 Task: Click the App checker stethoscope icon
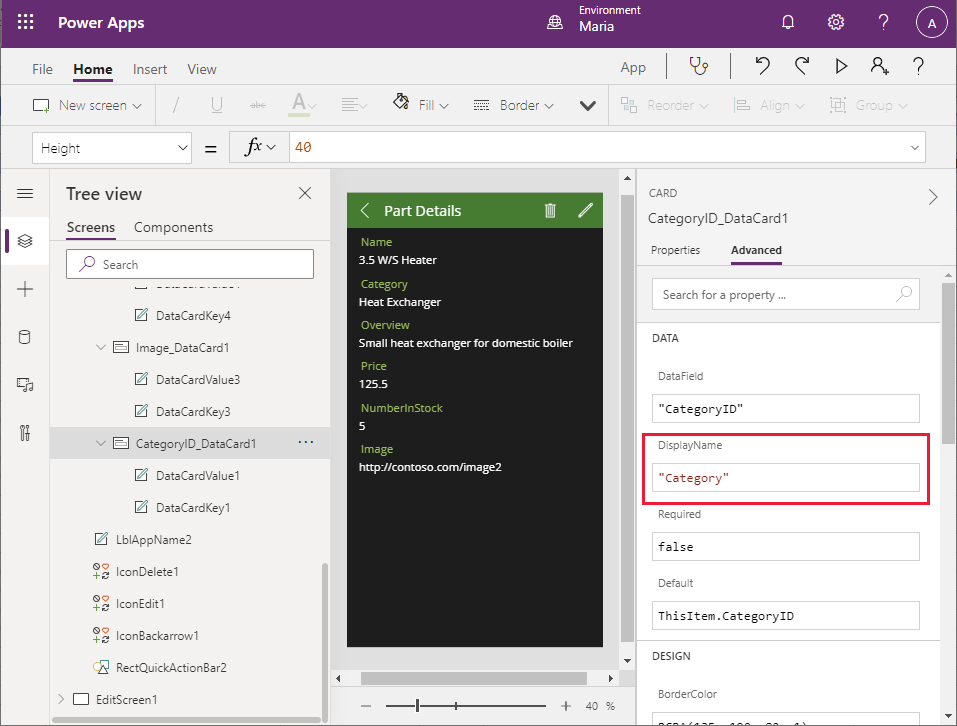(698, 66)
